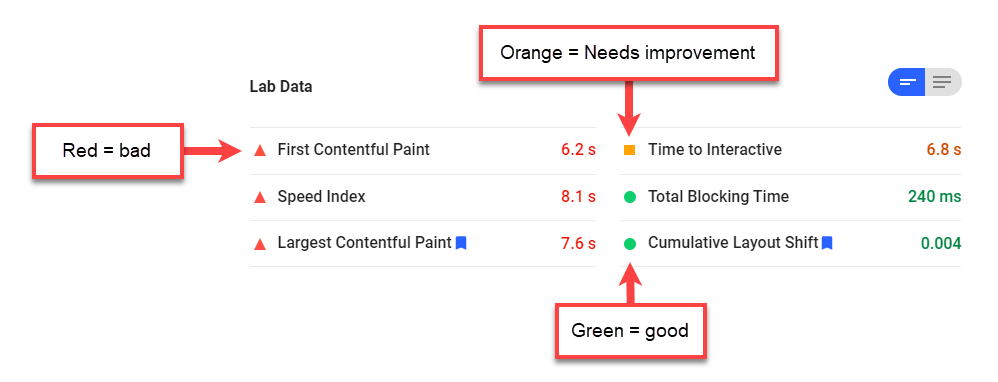Click the blue bookmark after Cumulative Layout Shift
Image resolution: width=998 pixels, height=382 pixels.
pyautogui.click(x=827, y=243)
